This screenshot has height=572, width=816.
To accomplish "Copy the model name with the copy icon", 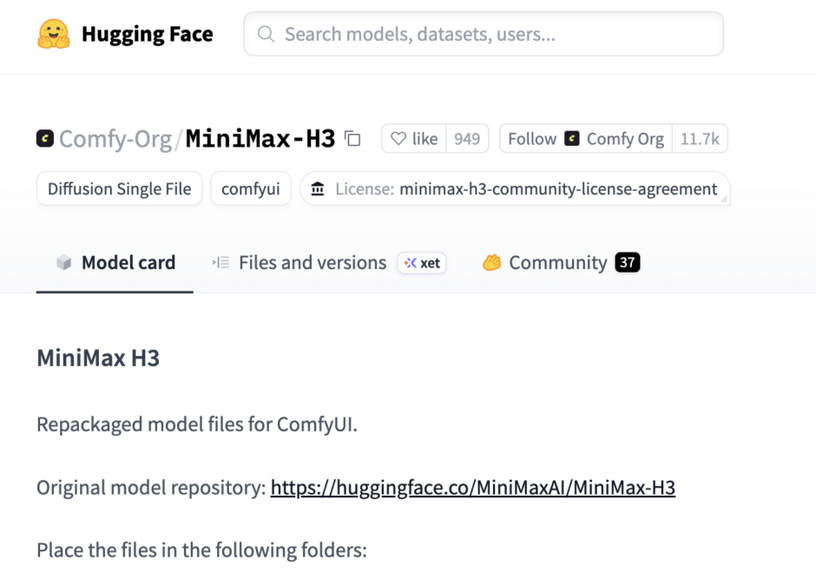I will 353,138.
